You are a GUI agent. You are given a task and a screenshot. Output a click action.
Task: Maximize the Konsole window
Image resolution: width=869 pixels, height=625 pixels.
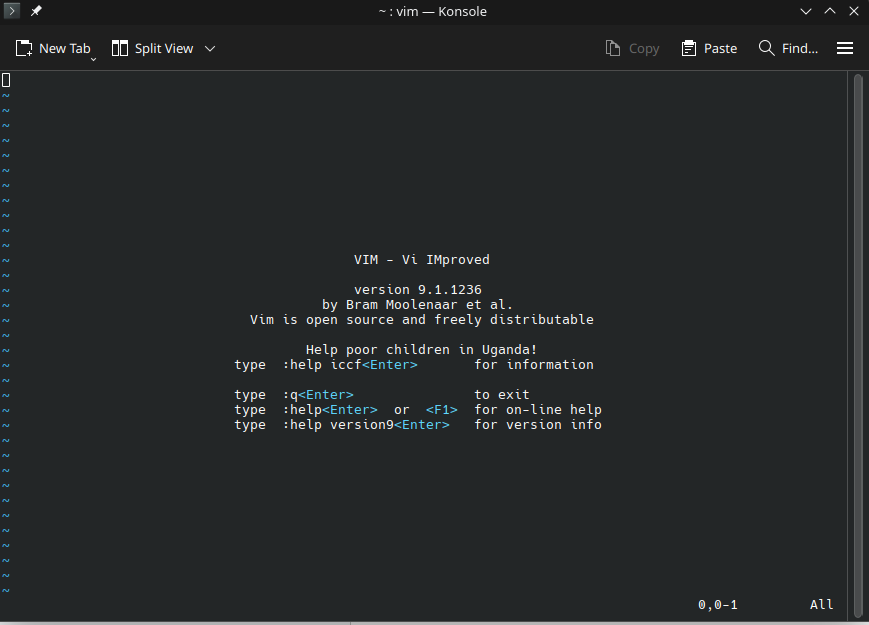(830, 11)
